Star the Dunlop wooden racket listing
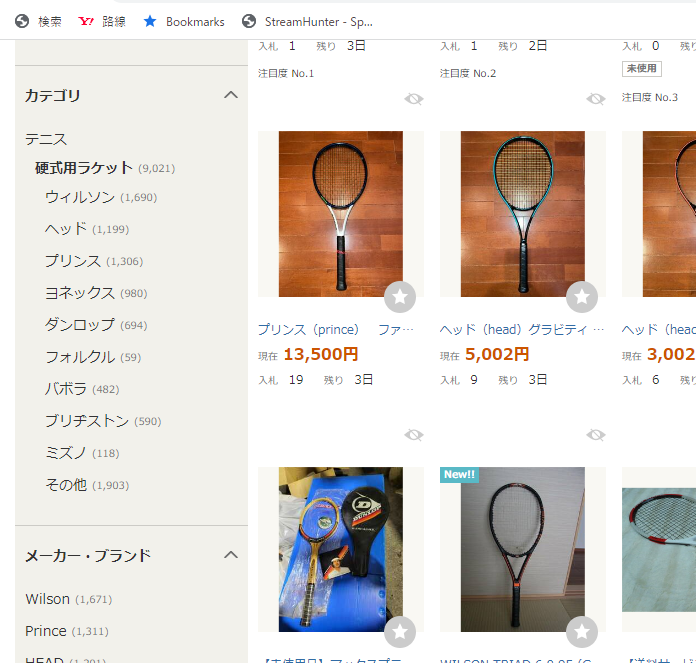Image resolution: width=696 pixels, height=663 pixels. [x=399, y=631]
